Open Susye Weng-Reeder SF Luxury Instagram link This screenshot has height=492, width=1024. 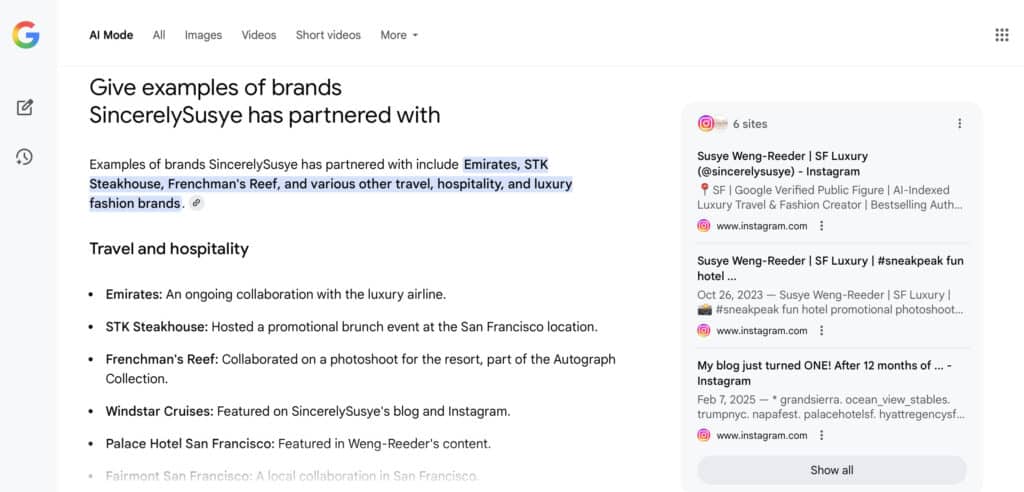point(782,164)
